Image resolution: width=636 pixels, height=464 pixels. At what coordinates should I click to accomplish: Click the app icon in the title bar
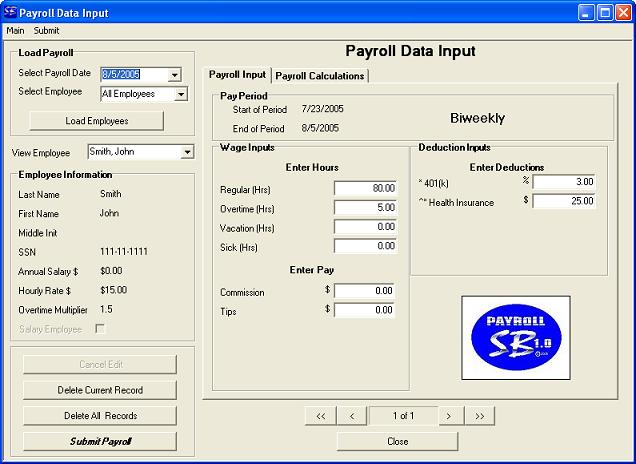coord(10,13)
